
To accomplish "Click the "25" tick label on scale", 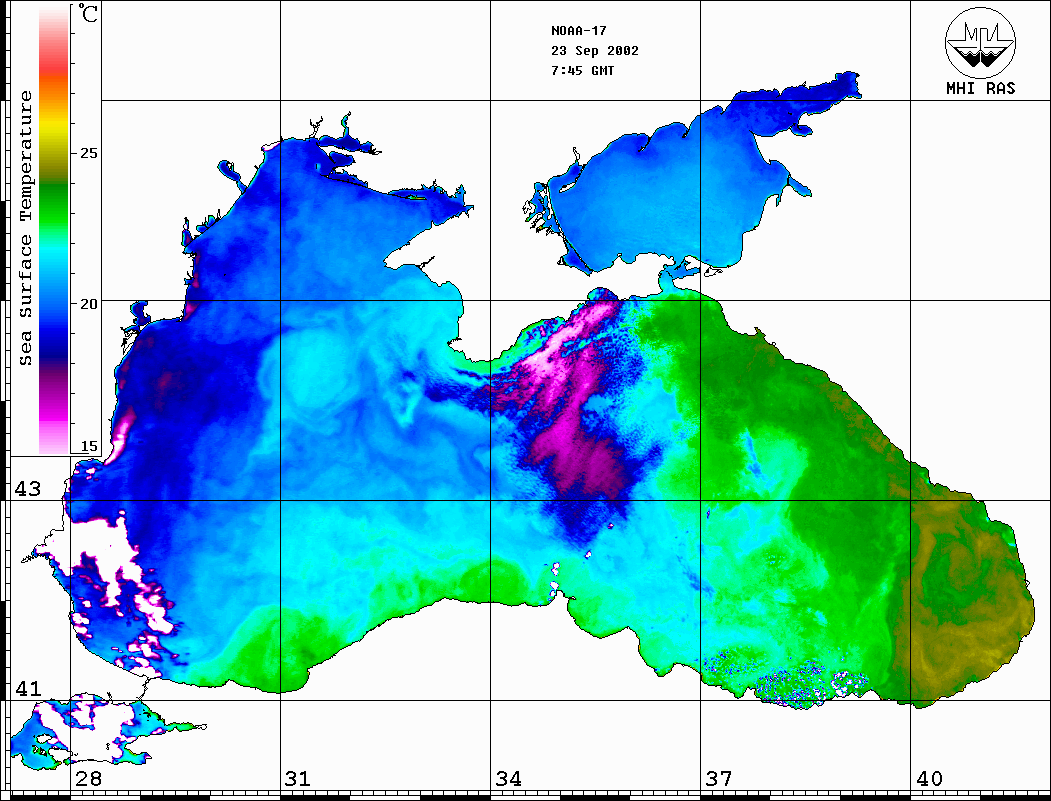I will [x=88, y=153].
